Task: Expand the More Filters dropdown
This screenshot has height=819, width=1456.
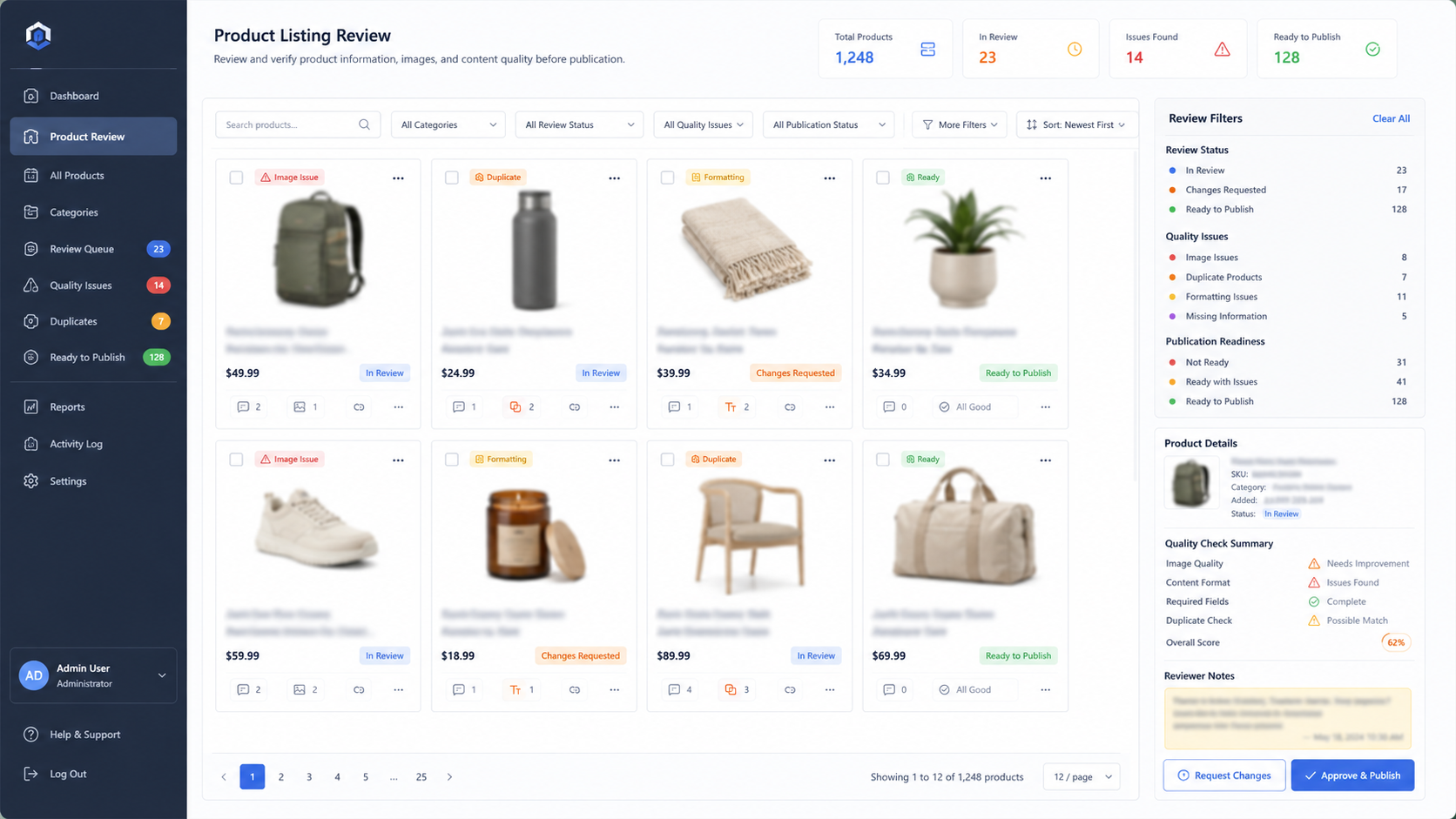Action: tap(960, 124)
